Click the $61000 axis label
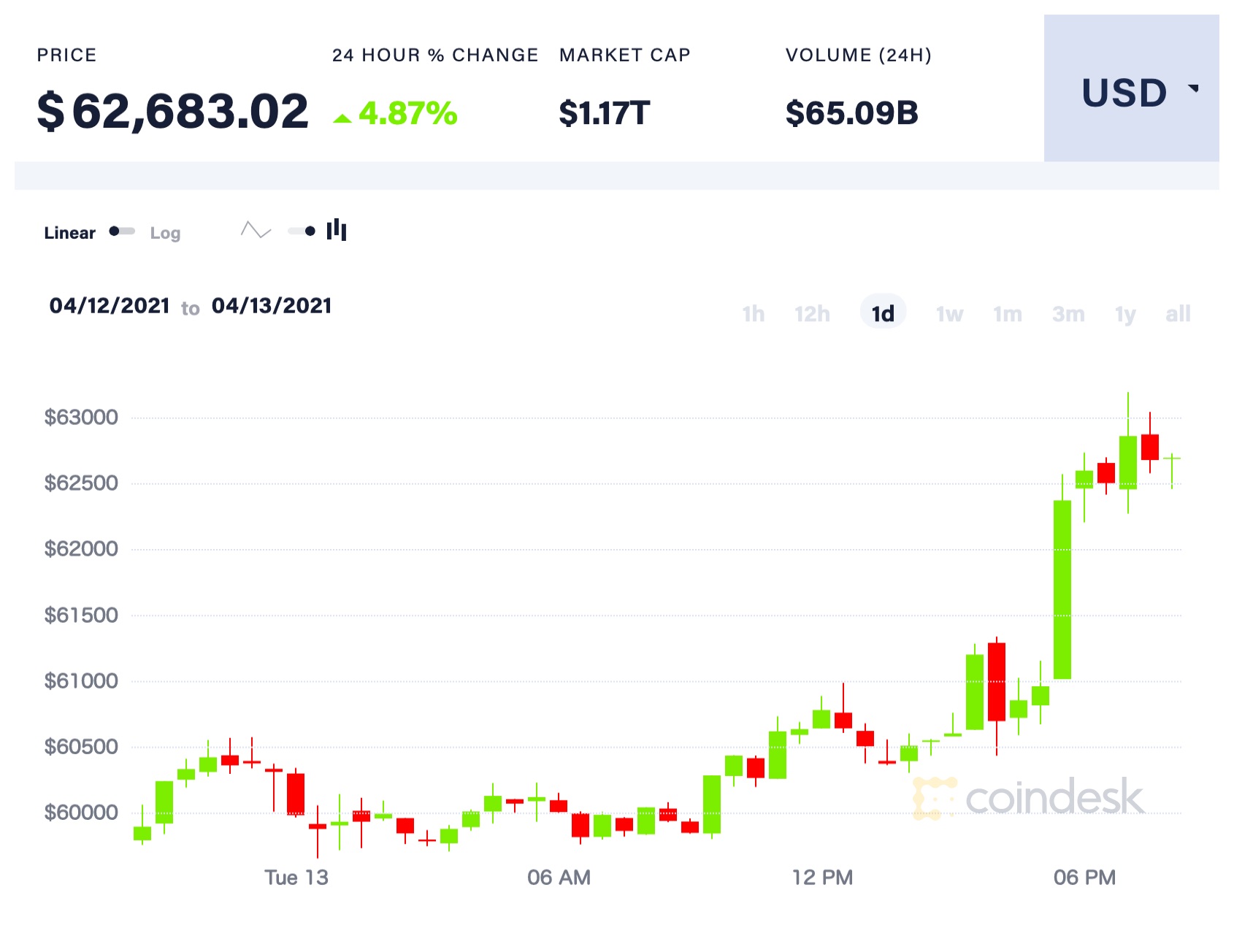This screenshot has height=952, width=1234. click(81, 681)
